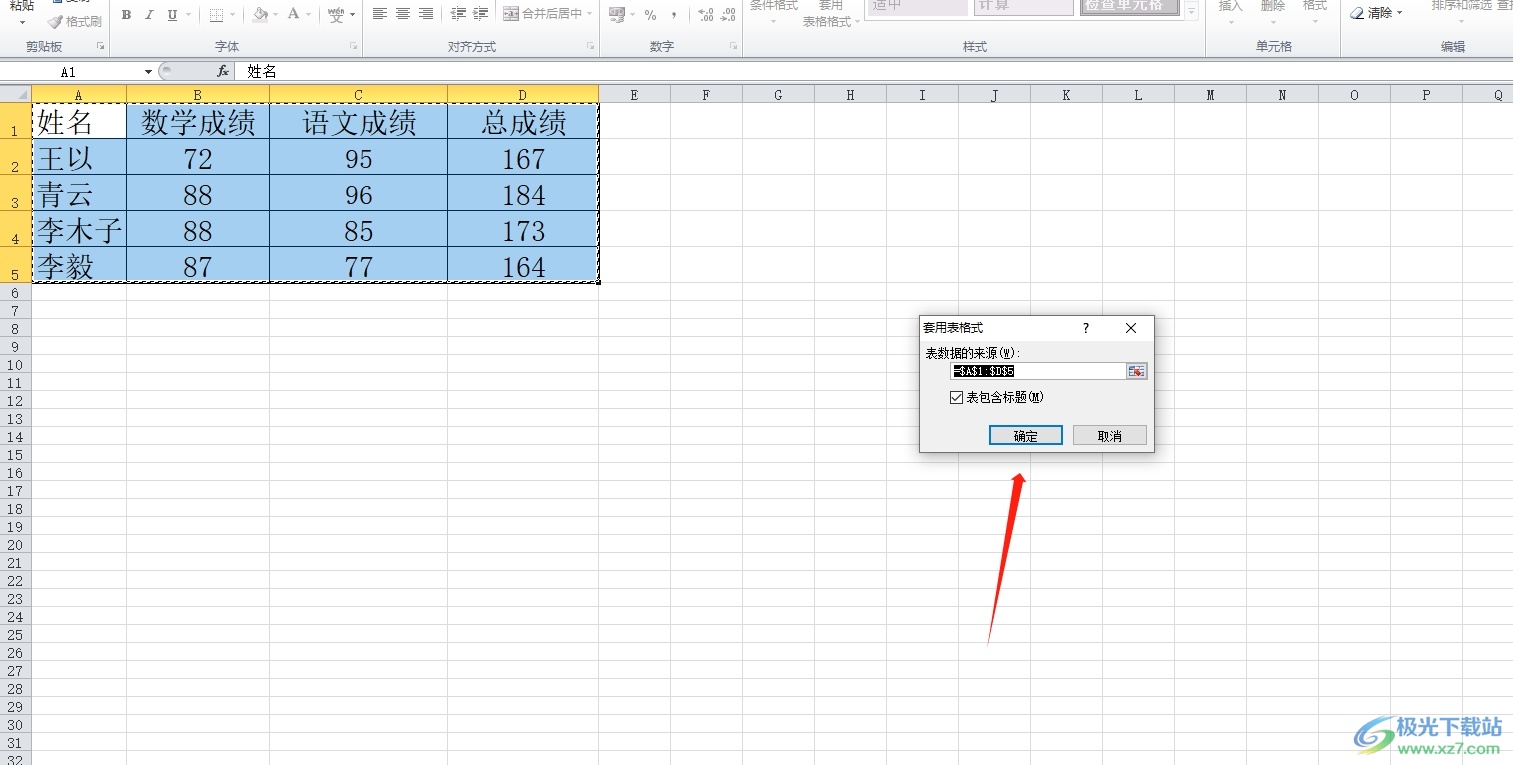Align text right
The image size is (1513, 765).
pyautogui.click(x=426, y=14)
